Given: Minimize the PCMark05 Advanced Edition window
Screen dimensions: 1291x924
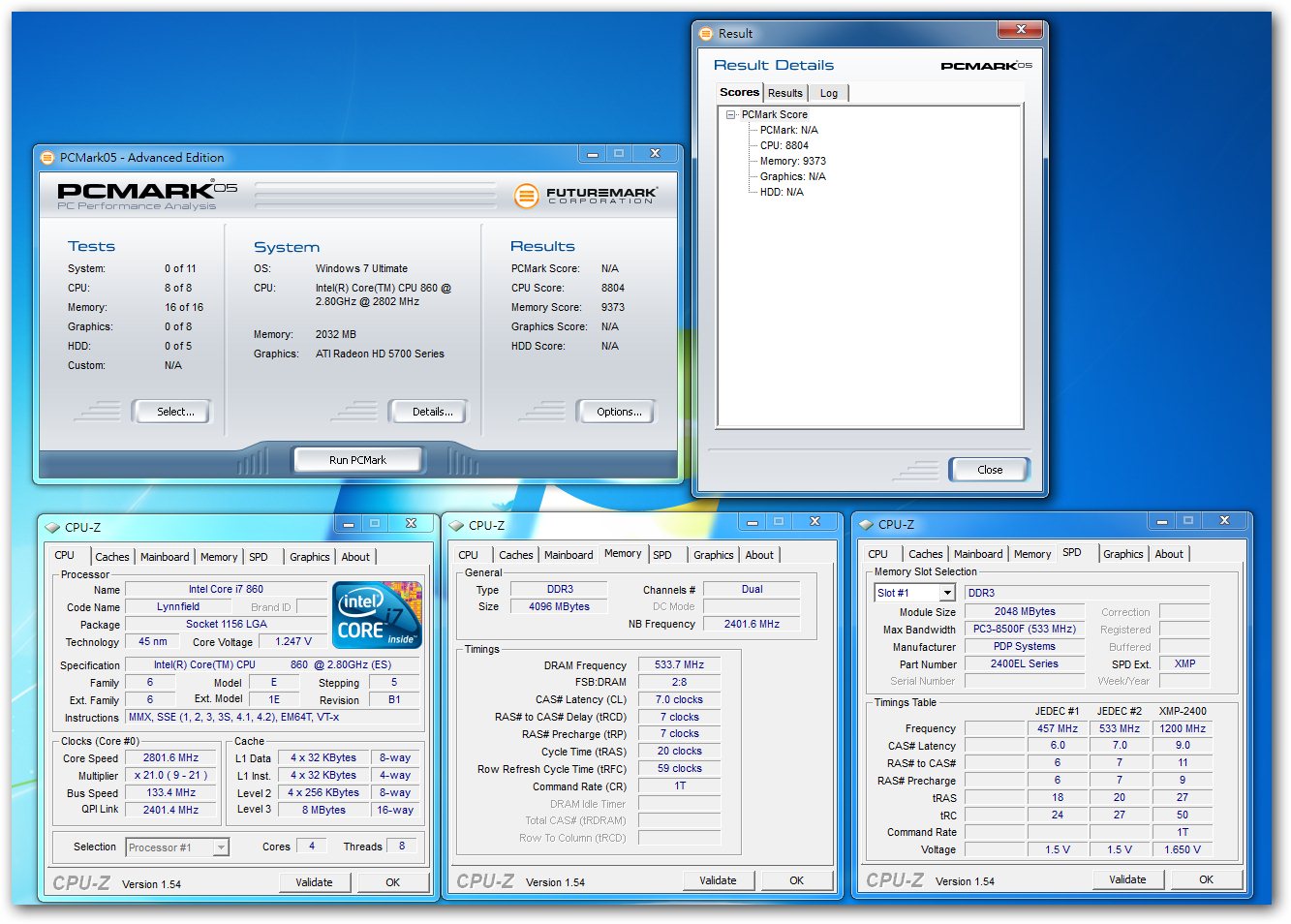Looking at the screenshot, I should click(593, 154).
